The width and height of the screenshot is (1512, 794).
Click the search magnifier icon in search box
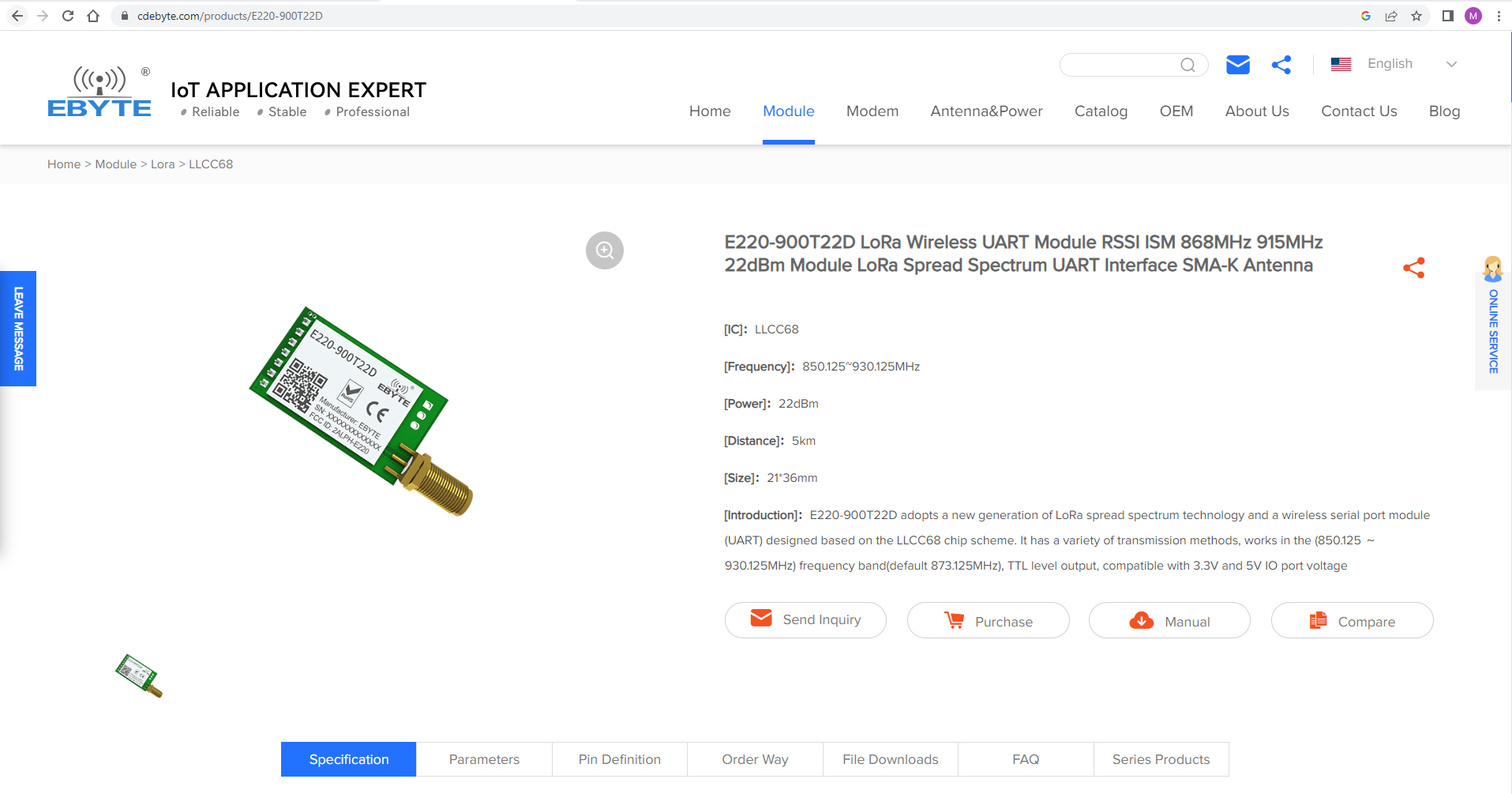pos(1187,65)
